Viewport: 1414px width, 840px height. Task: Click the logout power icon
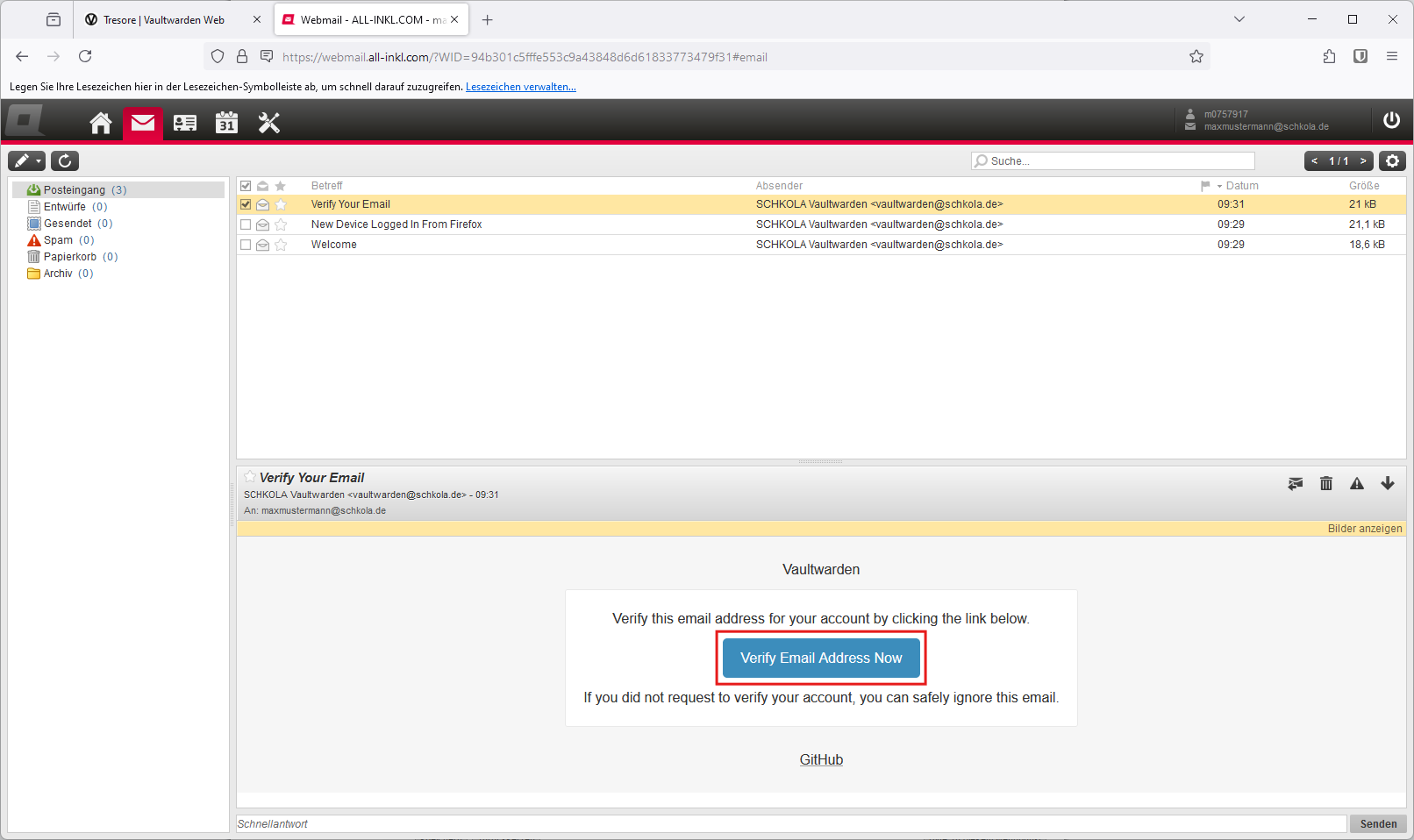[x=1391, y=120]
